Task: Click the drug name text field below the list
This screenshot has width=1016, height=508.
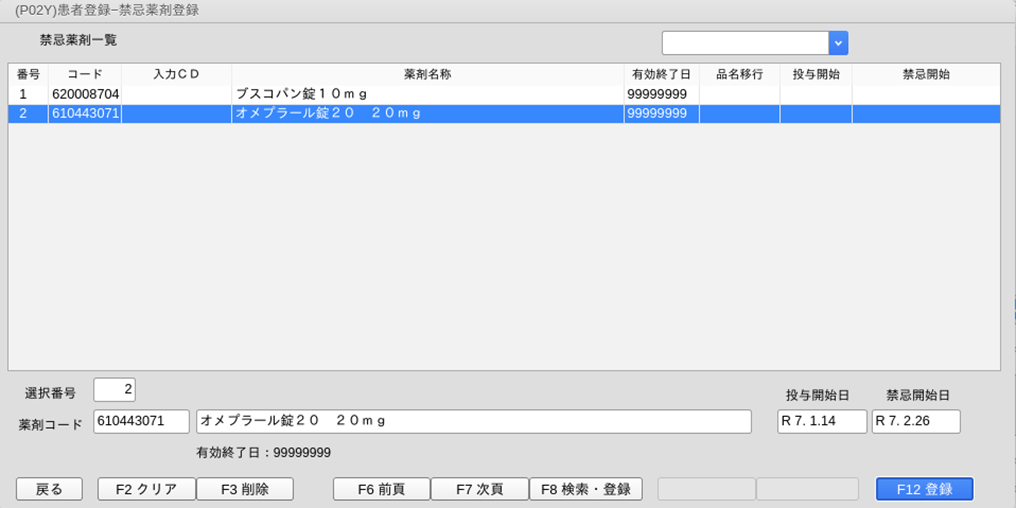Action: click(x=473, y=421)
